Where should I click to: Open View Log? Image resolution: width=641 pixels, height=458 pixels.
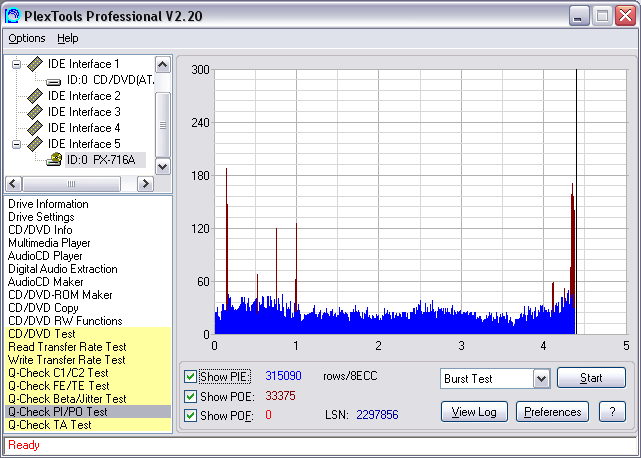[x=474, y=411]
